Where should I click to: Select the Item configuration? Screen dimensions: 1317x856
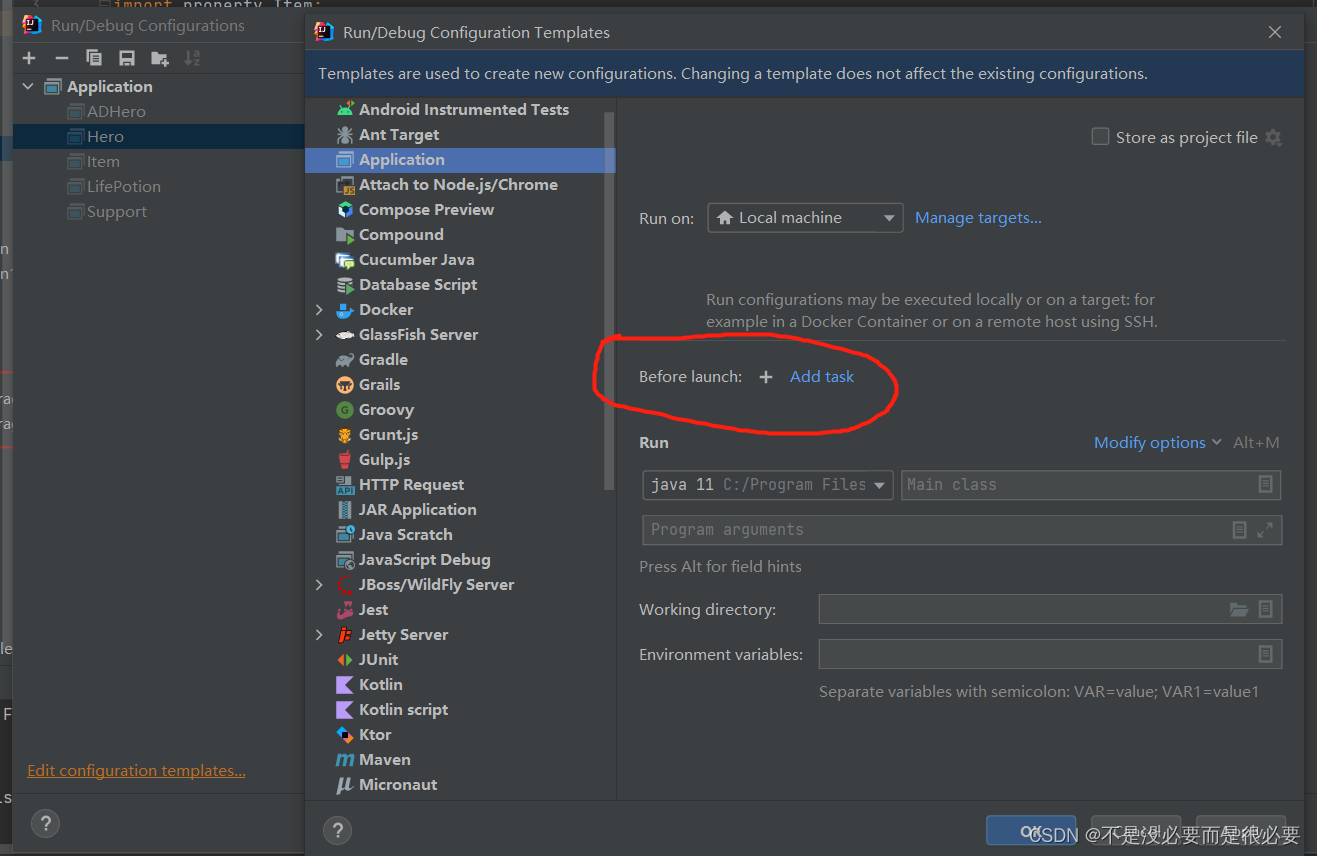tap(103, 162)
